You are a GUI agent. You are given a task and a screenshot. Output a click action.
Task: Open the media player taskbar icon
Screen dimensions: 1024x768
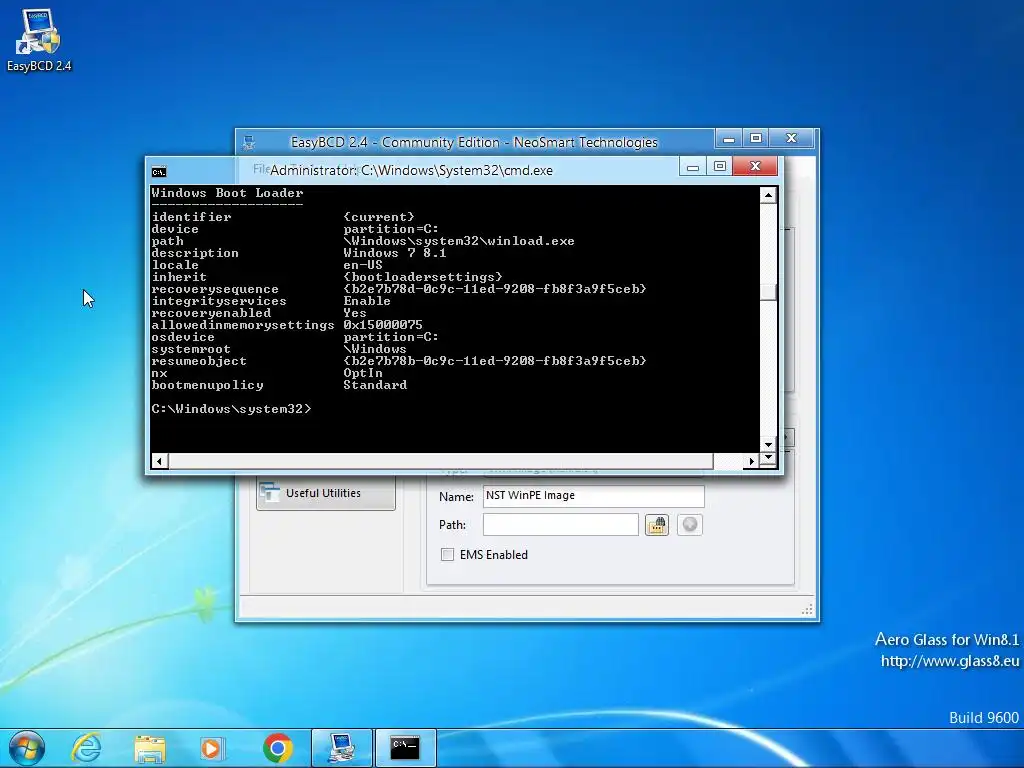(x=212, y=748)
